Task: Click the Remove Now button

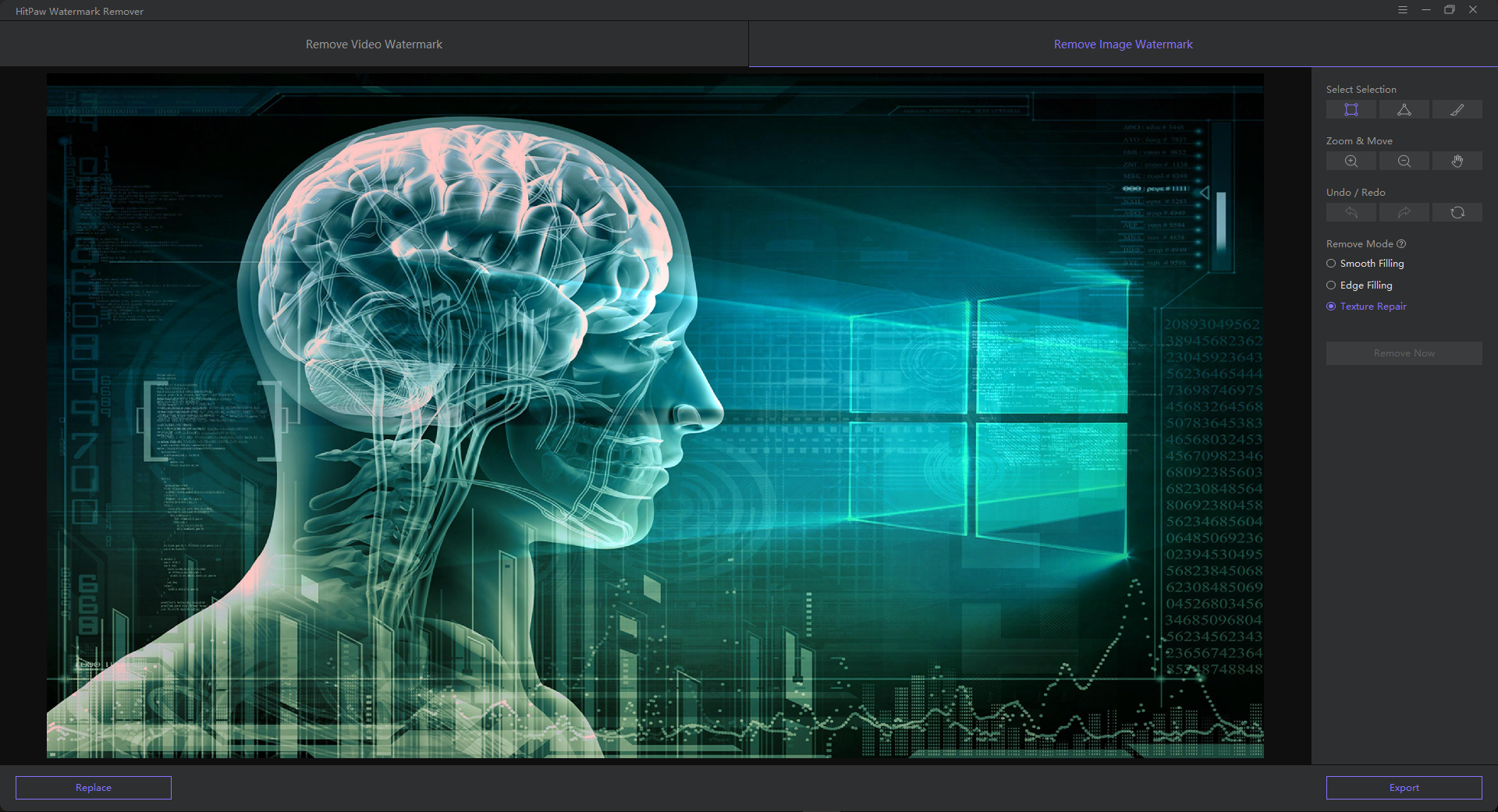Action: coord(1404,353)
